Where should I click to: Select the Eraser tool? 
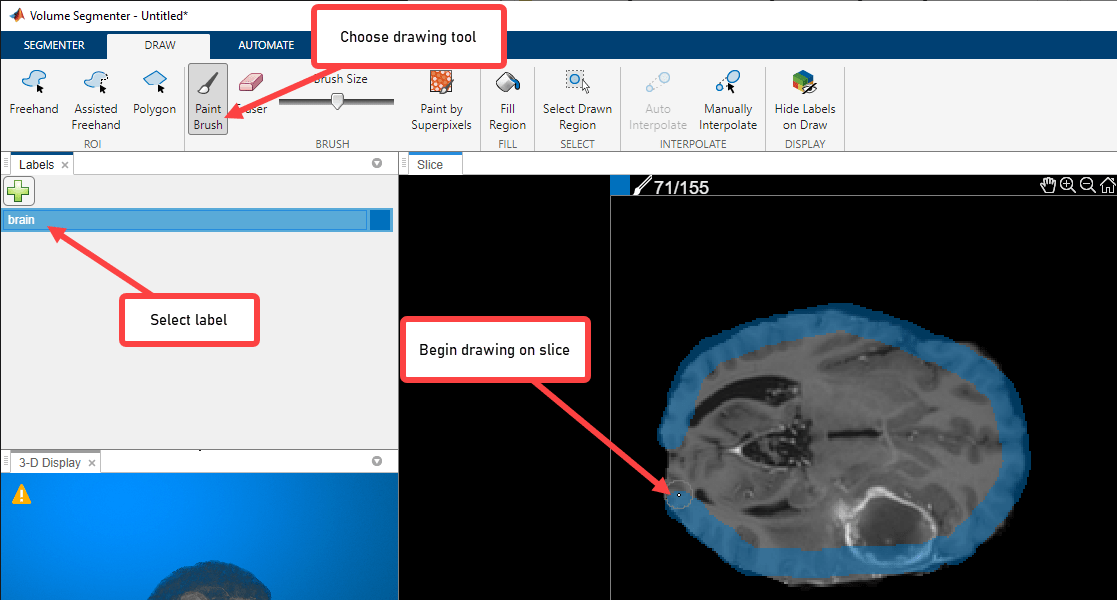pyautogui.click(x=251, y=93)
